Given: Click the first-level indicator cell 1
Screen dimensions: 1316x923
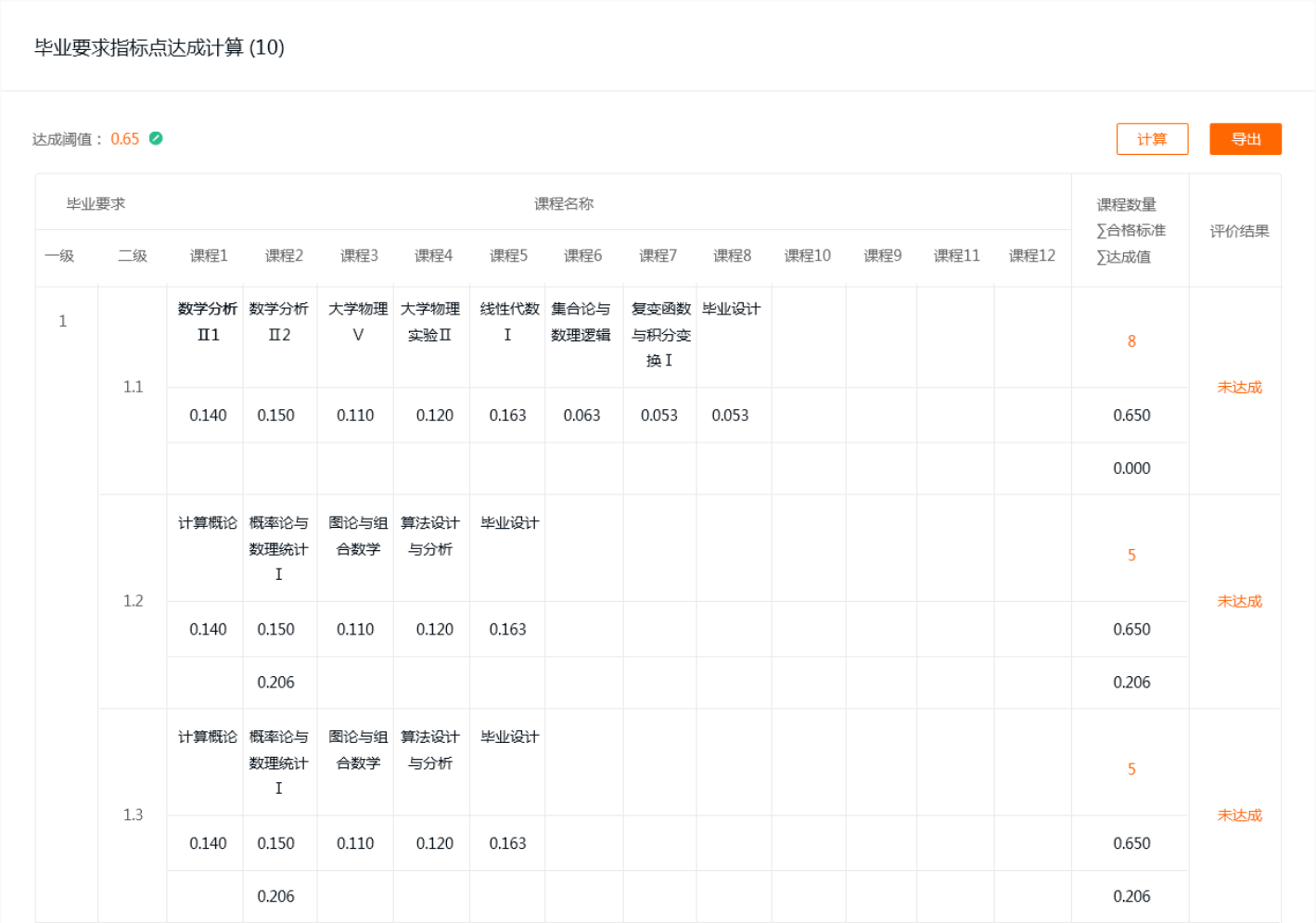Looking at the screenshot, I should [x=63, y=321].
